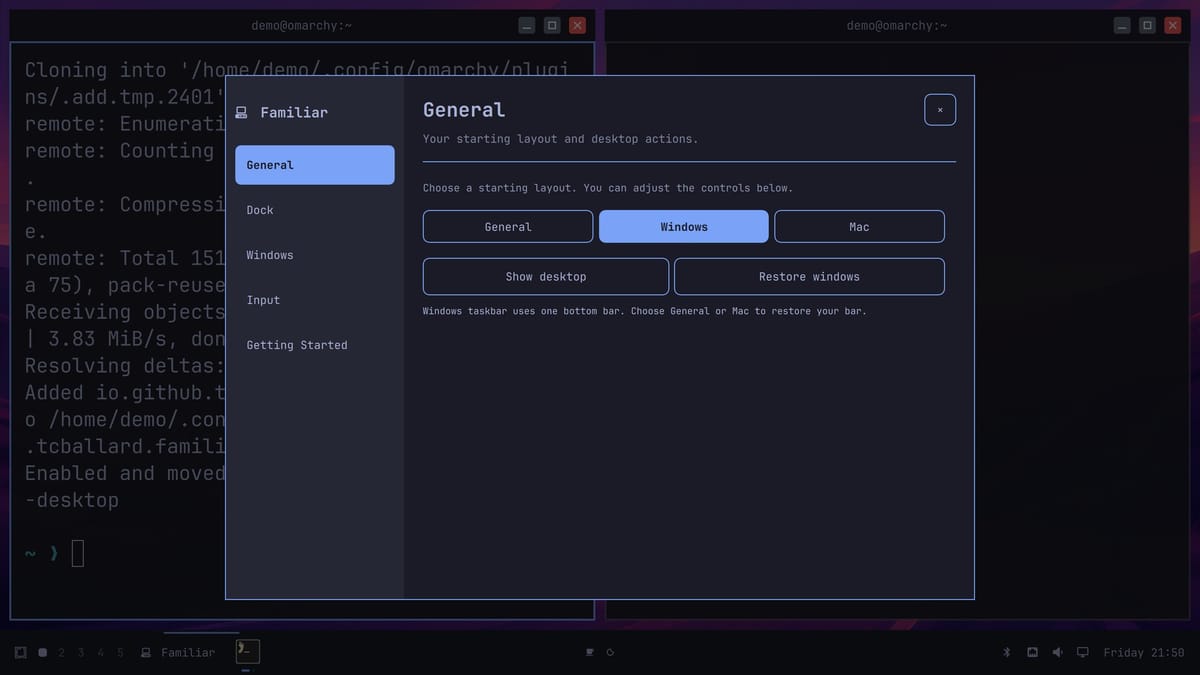Minimize the right demo@omarchy terminal

click(x=1122, y=25)
